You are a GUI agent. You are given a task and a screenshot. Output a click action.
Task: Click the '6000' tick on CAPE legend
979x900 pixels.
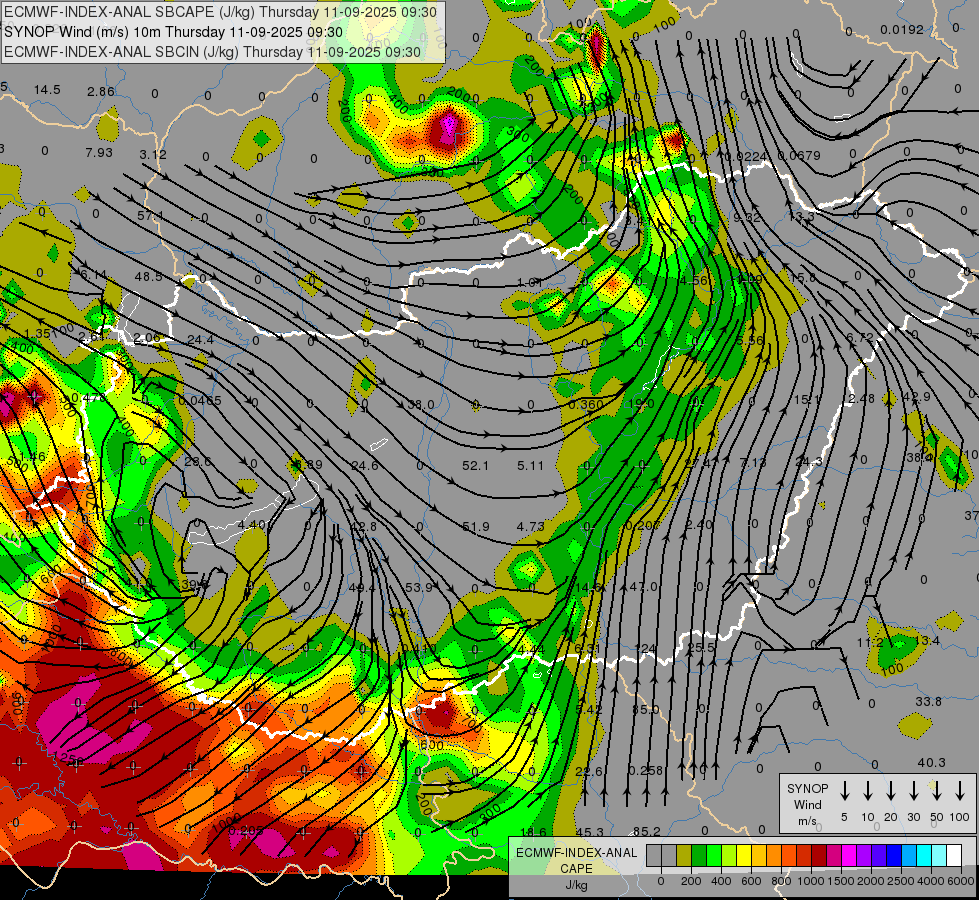(960, 881)
